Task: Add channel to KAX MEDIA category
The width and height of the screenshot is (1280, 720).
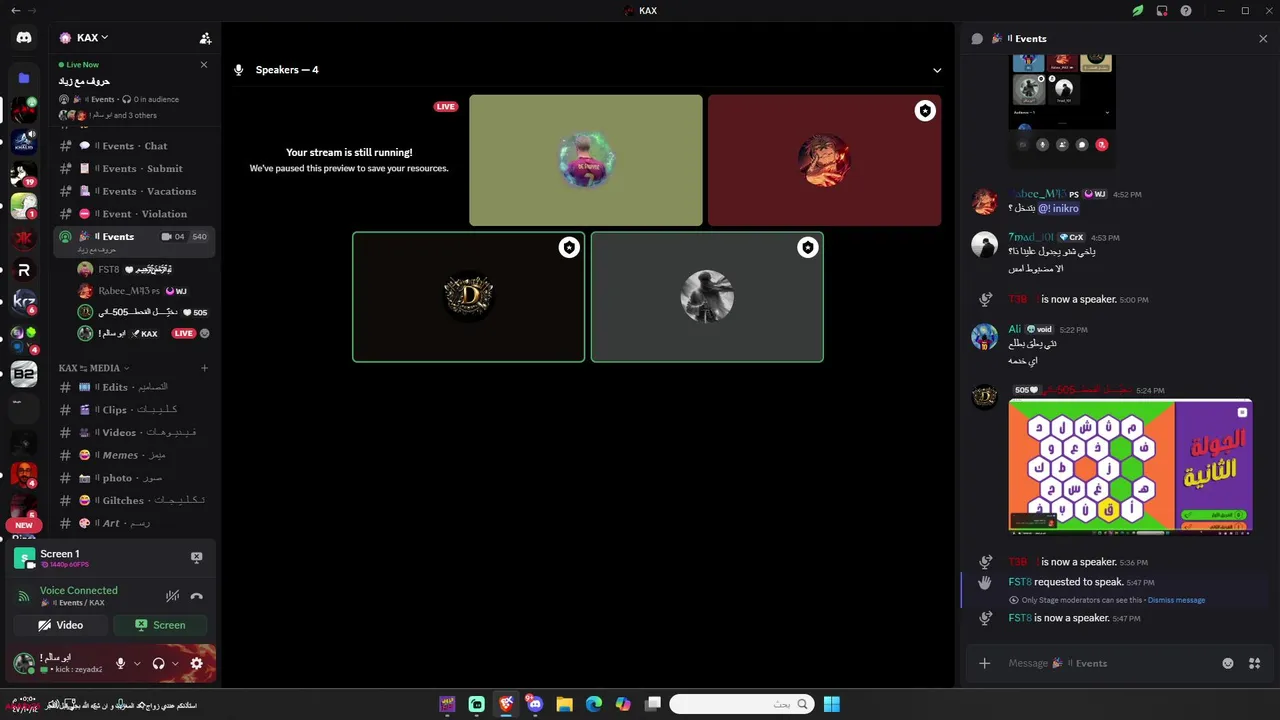Action: 204,368
